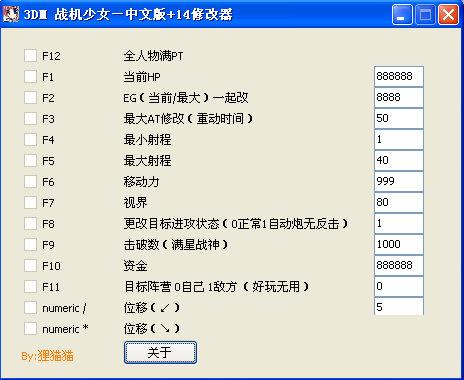Click the 位移（↘）label
The height and width of the screenshot is (380, 464).
(x=152, y=329)
